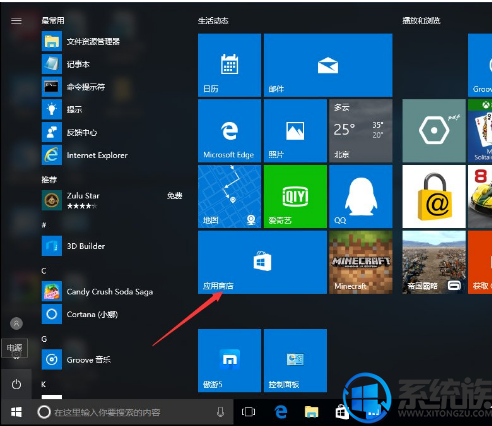Image resolution: width=492 pixels, height=426 pixels.
Task: Open Store from the taskbar
Action: 341,412
